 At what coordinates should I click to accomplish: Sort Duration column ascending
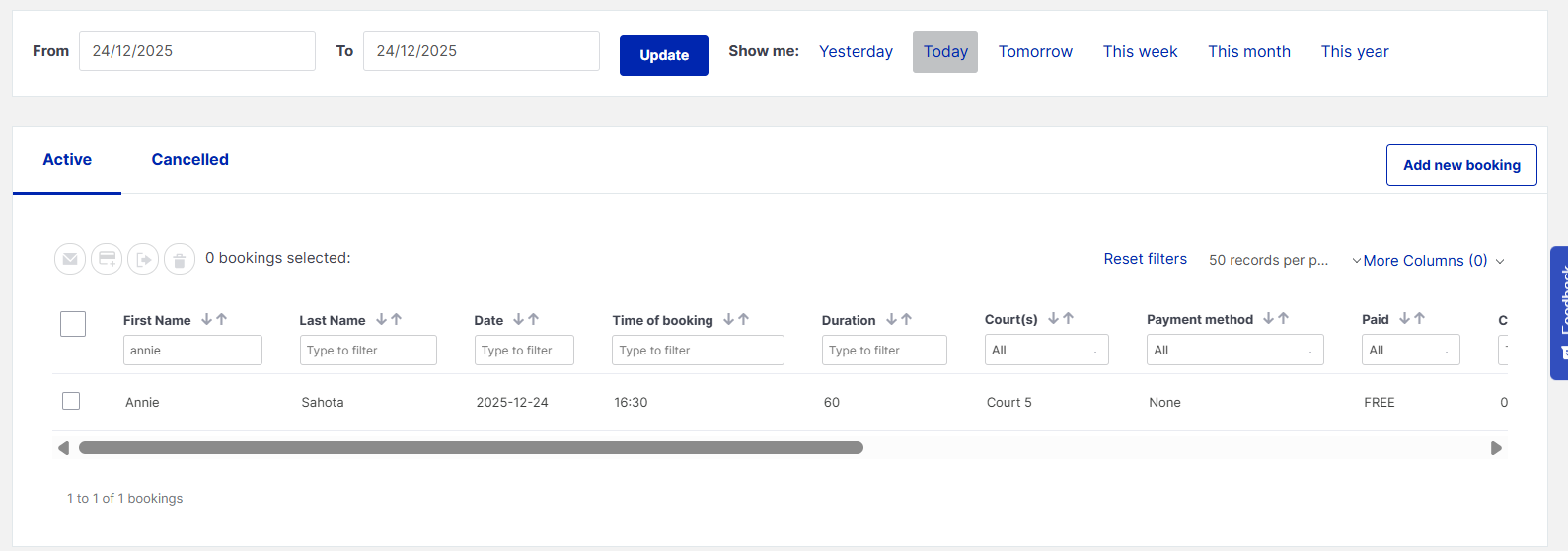(907, 319)
